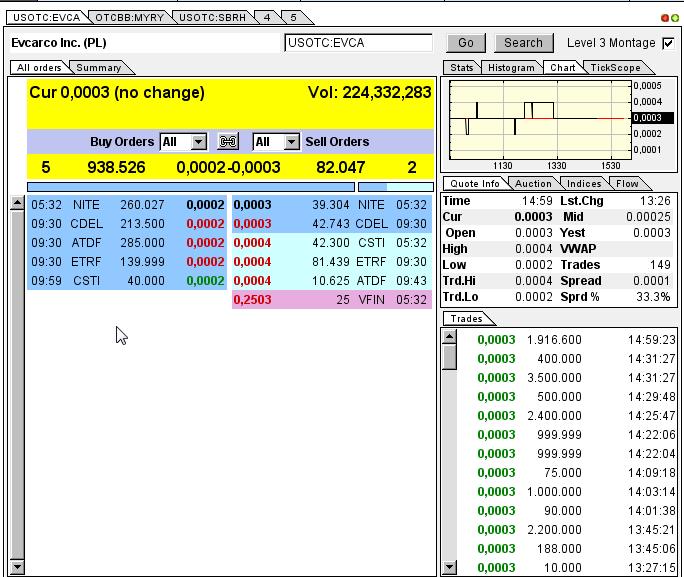Open the Histogram tab

tap(511, 68)
